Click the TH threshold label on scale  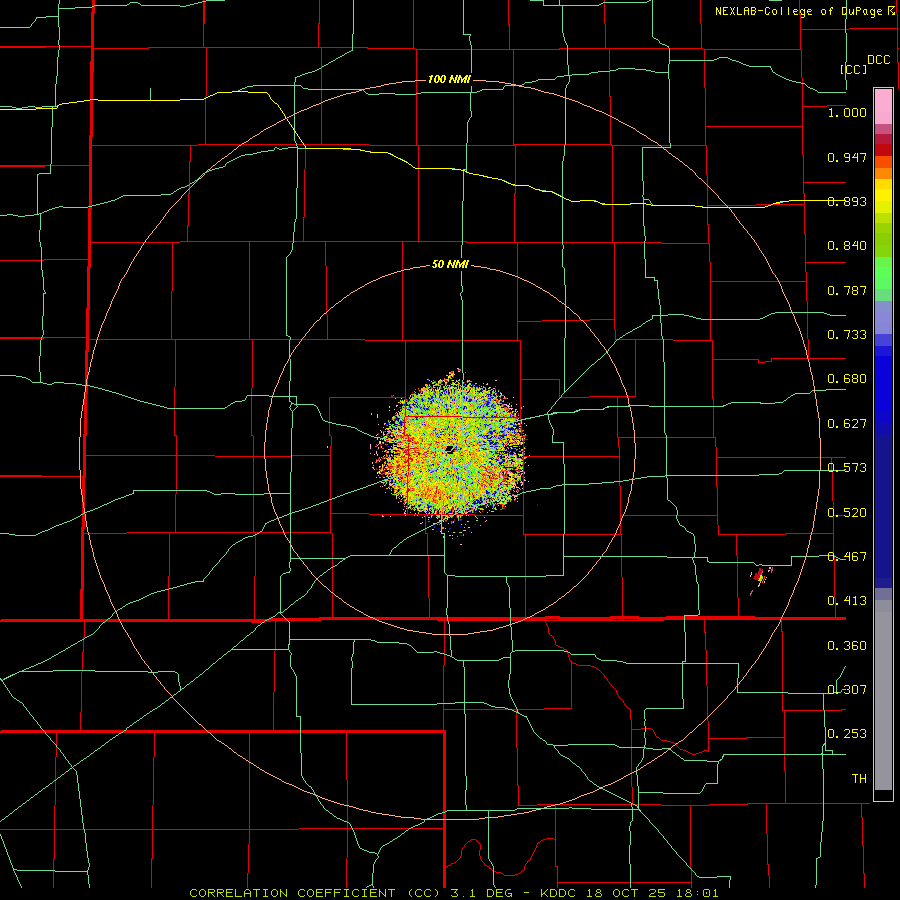(x=859, y=778)
